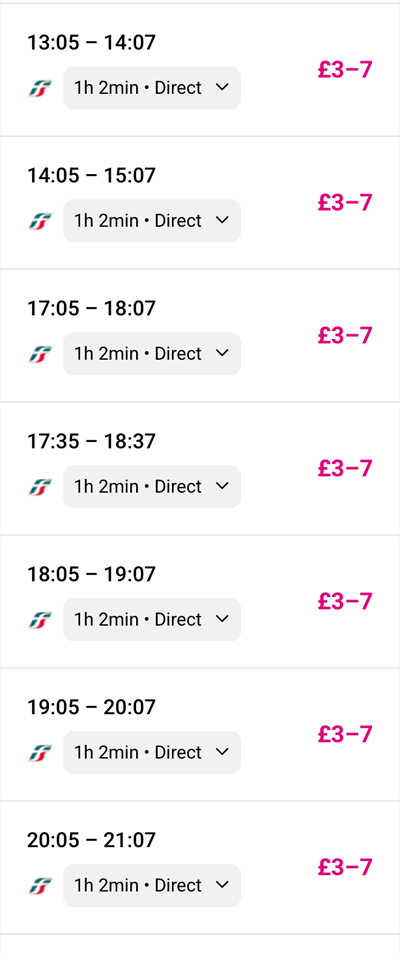Click the Trenitalia logo on 19:05 train
The image size is (400, 956).
pos(40,753)
